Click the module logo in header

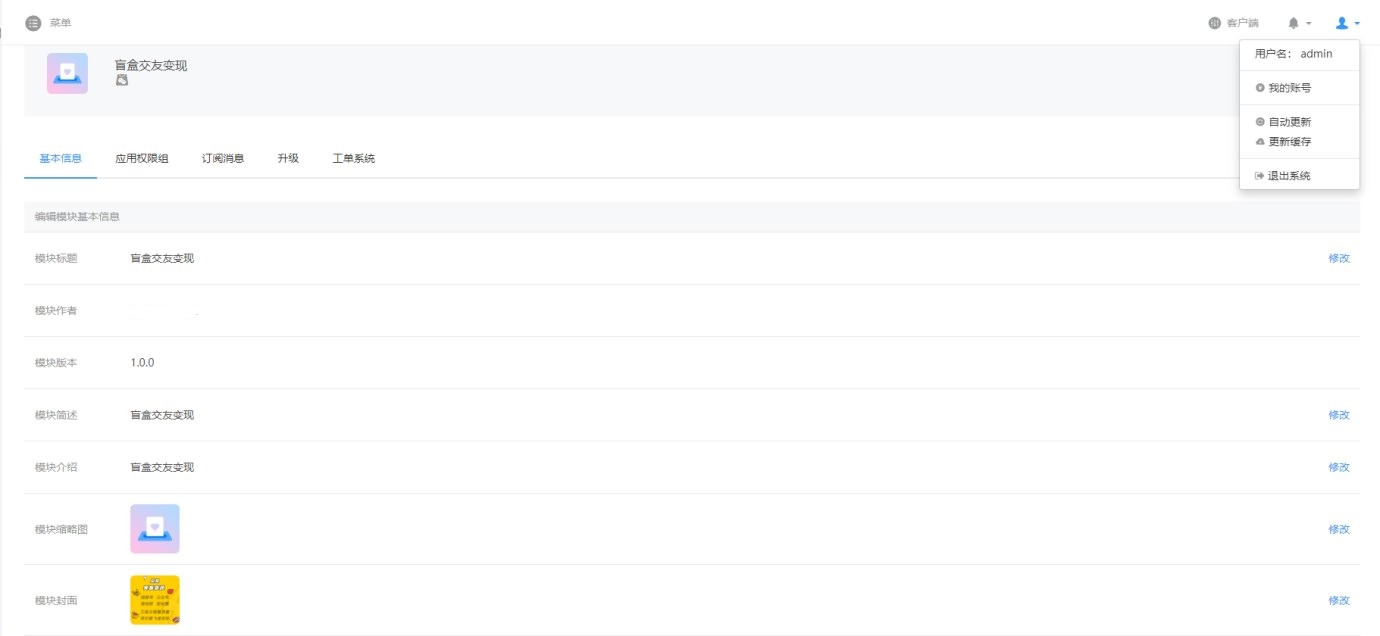click(x=67, y=73)
